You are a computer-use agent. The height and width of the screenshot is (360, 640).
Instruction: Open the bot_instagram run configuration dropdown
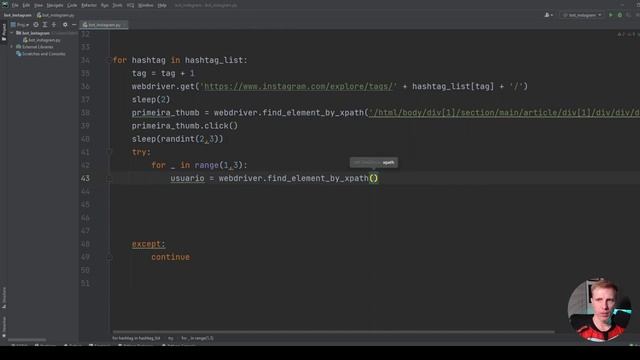(x=582, y=15)
